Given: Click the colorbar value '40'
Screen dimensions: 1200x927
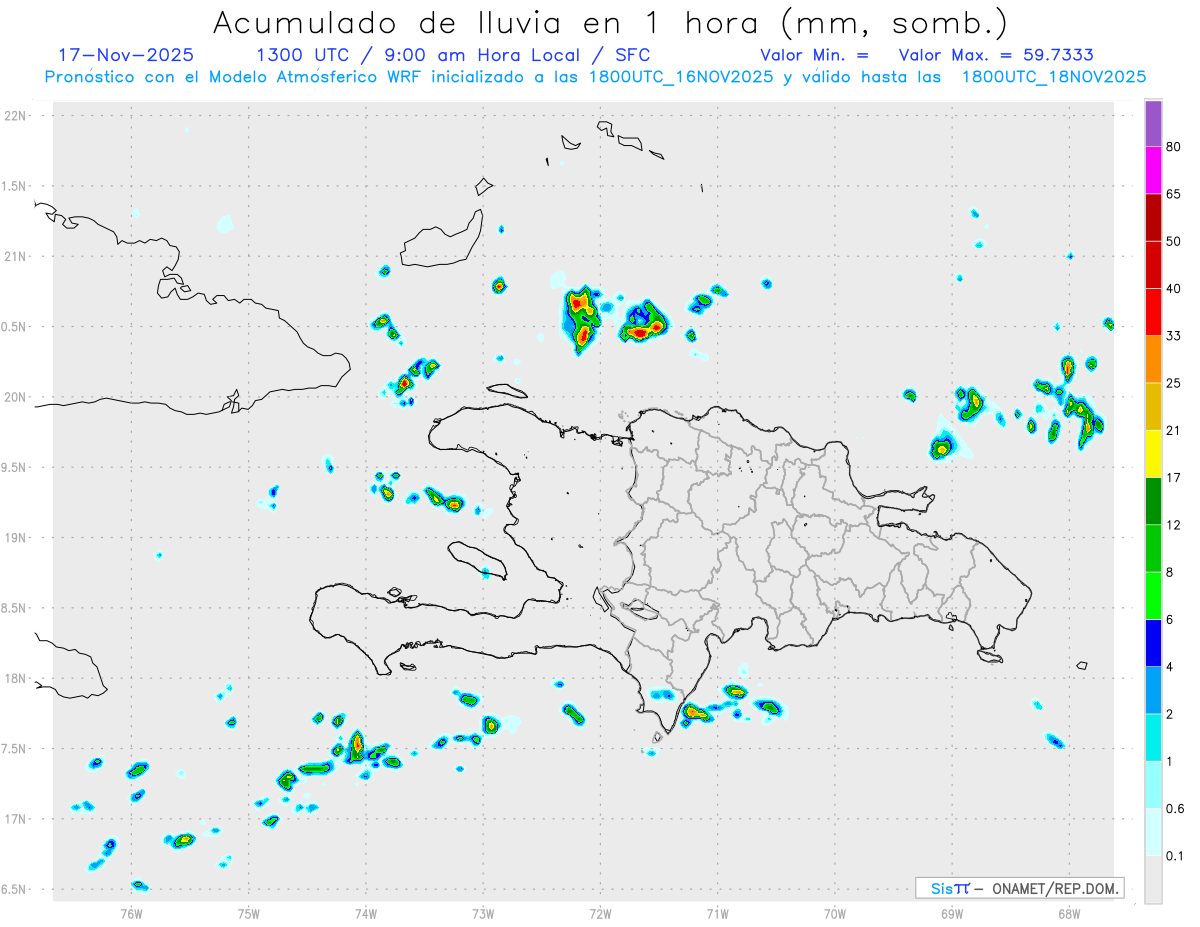Looking at the screenshot, I should click(1174, 289).
